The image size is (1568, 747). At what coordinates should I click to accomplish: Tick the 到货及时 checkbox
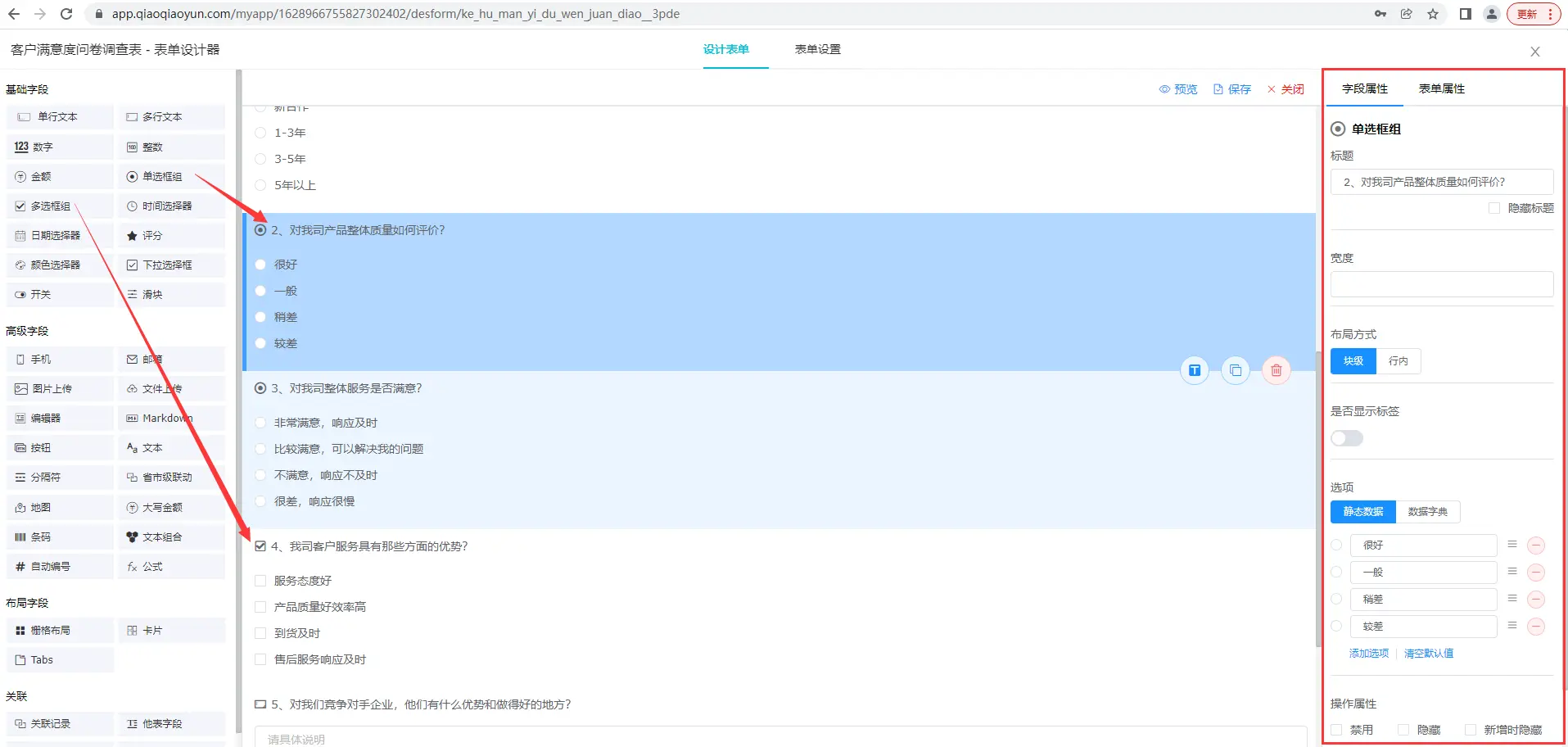coord(260,633)
